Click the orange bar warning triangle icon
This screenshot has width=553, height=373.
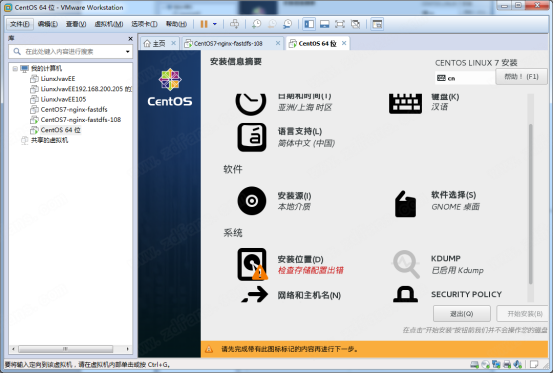(209, 349)
